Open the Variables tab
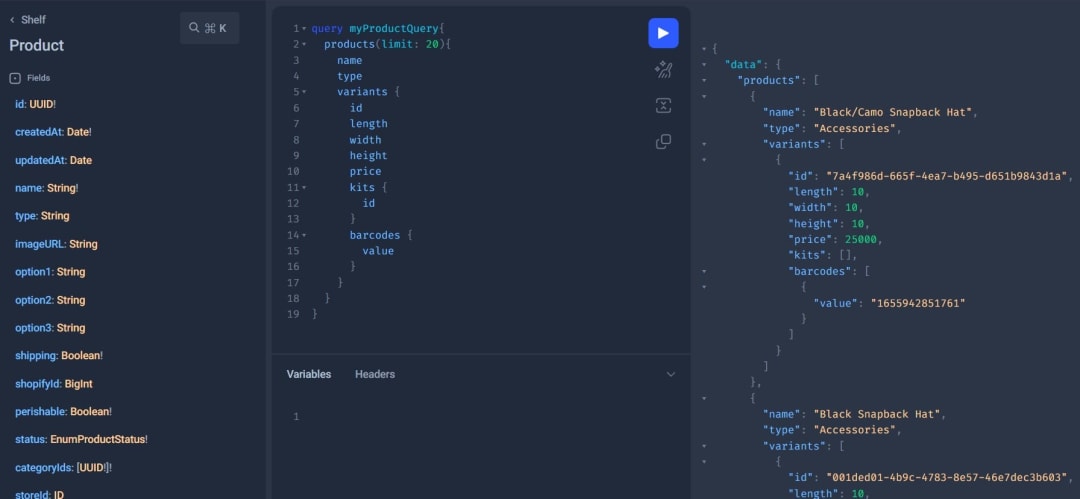1080x499 pixels. tap(309, 374)
